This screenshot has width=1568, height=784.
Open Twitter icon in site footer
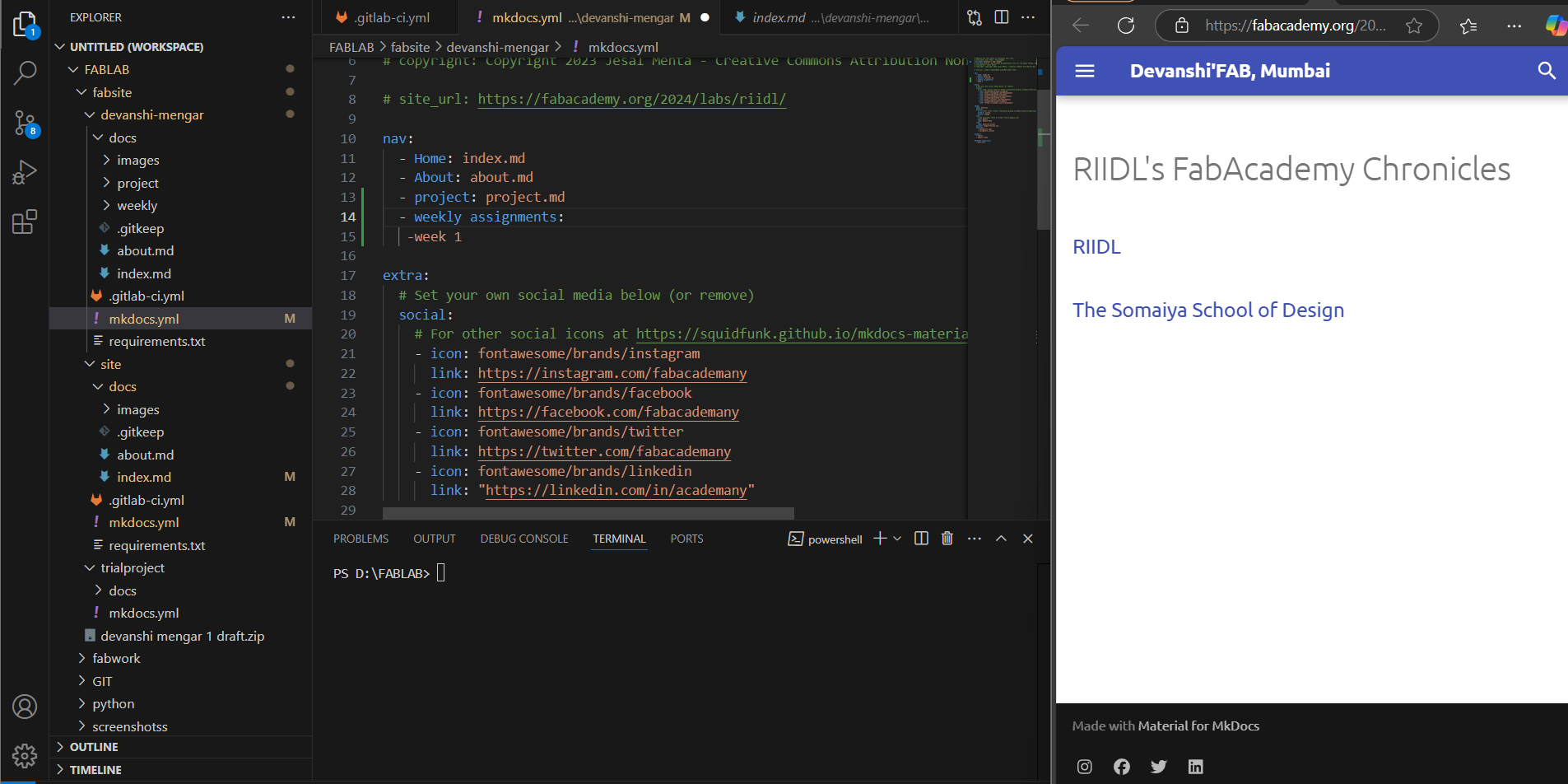click(1159, 767)
